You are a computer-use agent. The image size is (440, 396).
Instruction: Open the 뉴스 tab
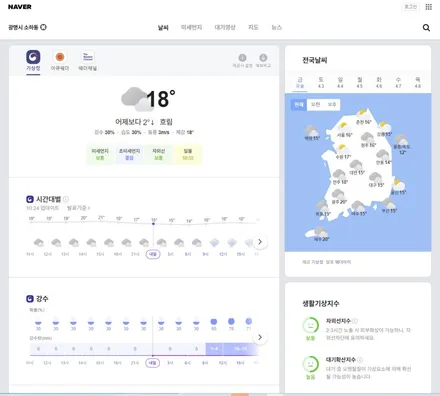pos(276,27)
